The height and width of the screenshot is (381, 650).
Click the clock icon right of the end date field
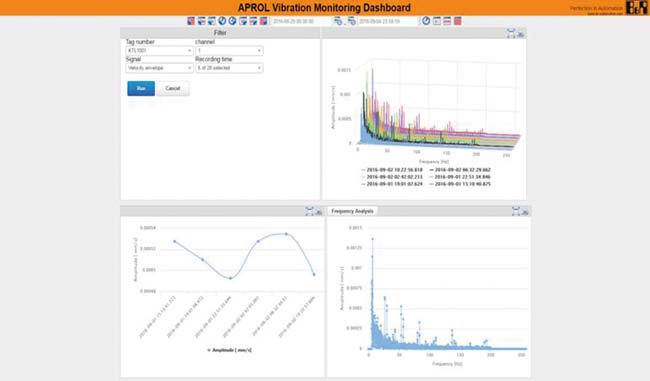pyautogui.click(x=426, y=21)
